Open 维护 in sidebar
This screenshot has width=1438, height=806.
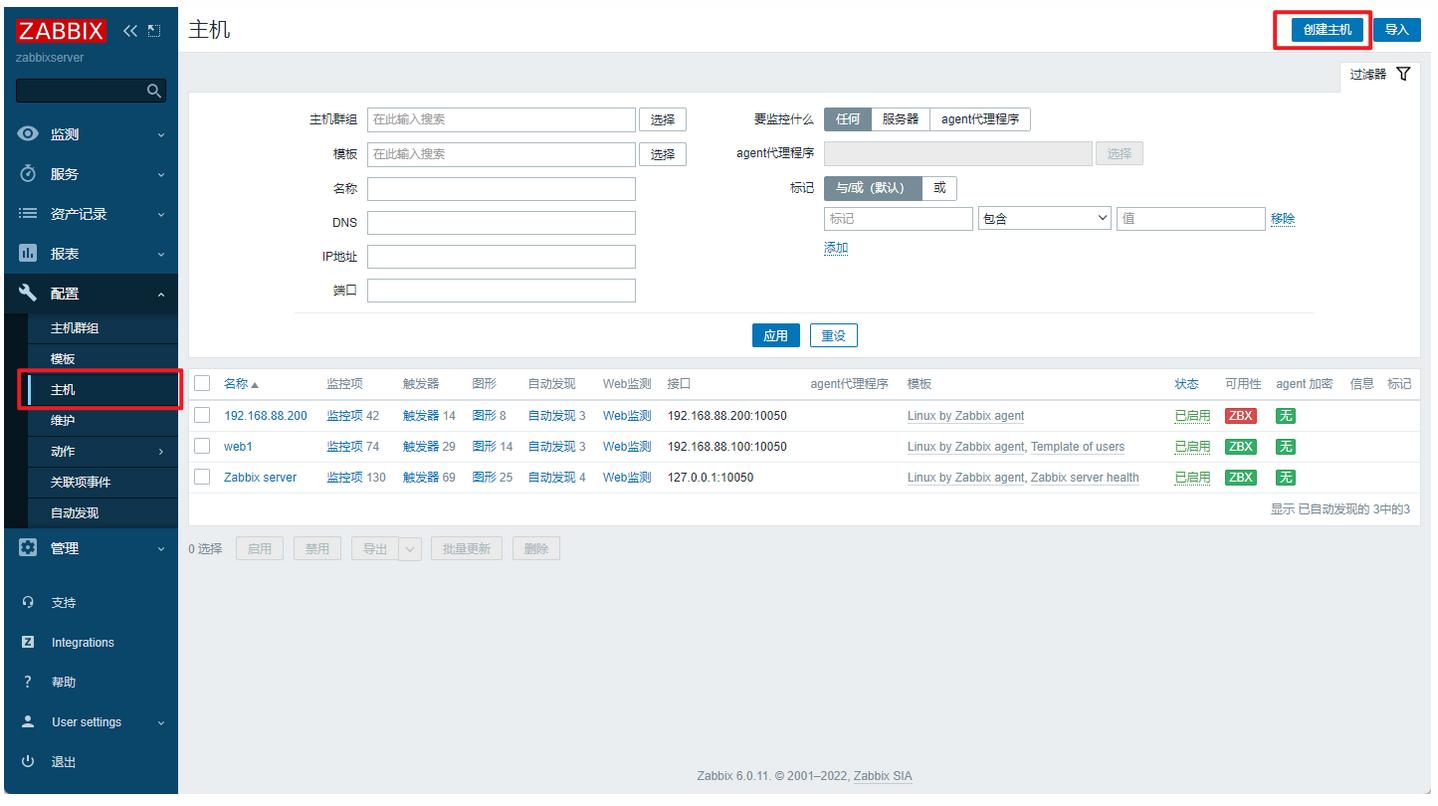63,421
